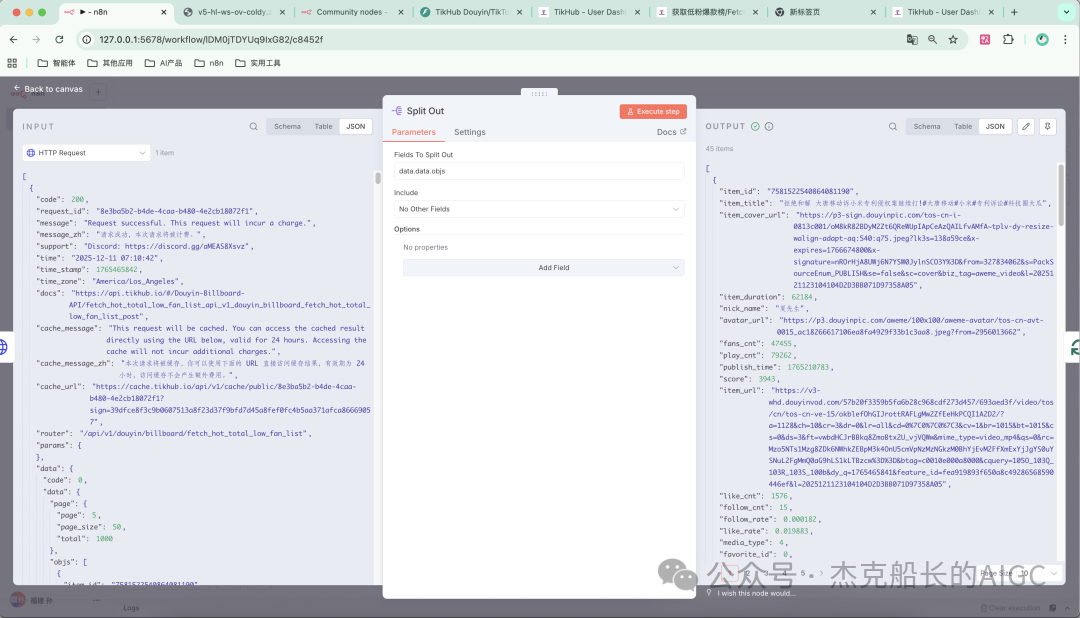Click the output info icon
This screenshot has width=1080, height=618.
pos(769,127)
